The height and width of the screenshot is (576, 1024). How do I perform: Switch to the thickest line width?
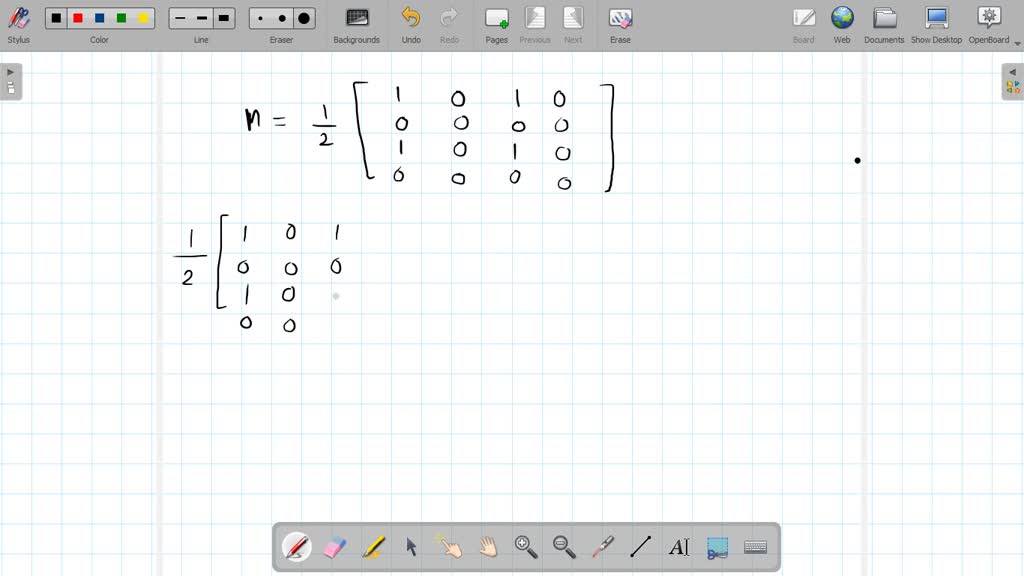pos(223,17)
